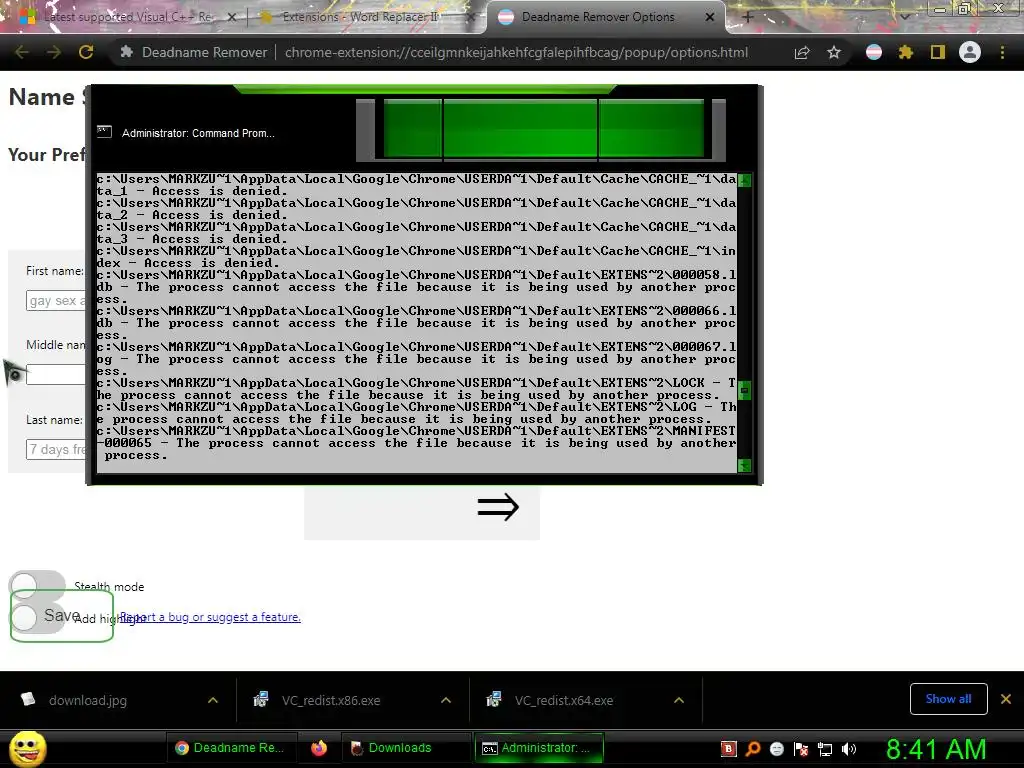Viewport: 1024px width, 768px height.
Task: Select the Deadname Remover Options tab
Action: [x=598, y=17]
